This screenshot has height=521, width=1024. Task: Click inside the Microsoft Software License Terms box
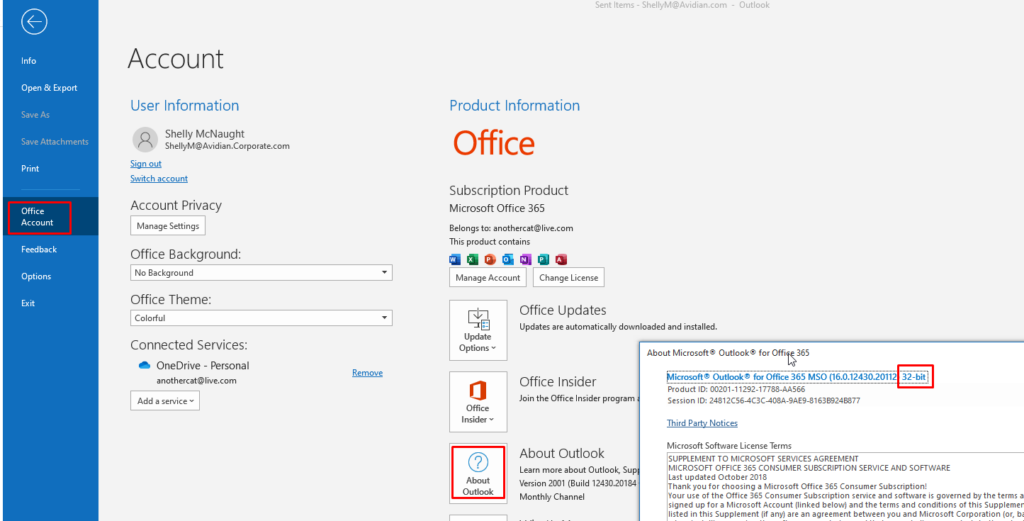tap(845, 486)
